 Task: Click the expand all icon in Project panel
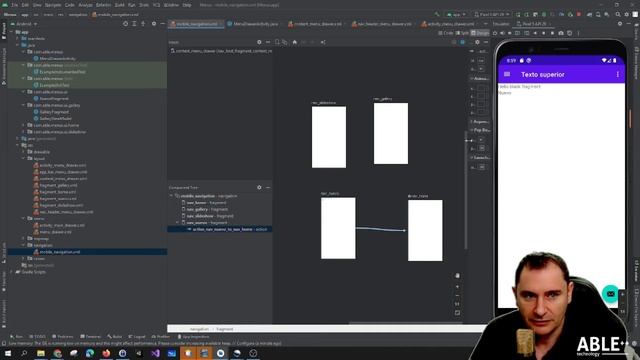click(134, 24)
